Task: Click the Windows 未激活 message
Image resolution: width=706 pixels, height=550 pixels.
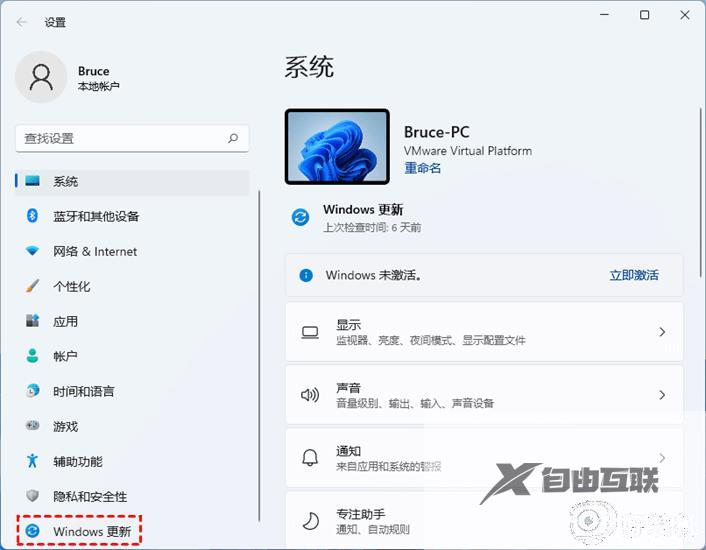Action: pos(374,275)
